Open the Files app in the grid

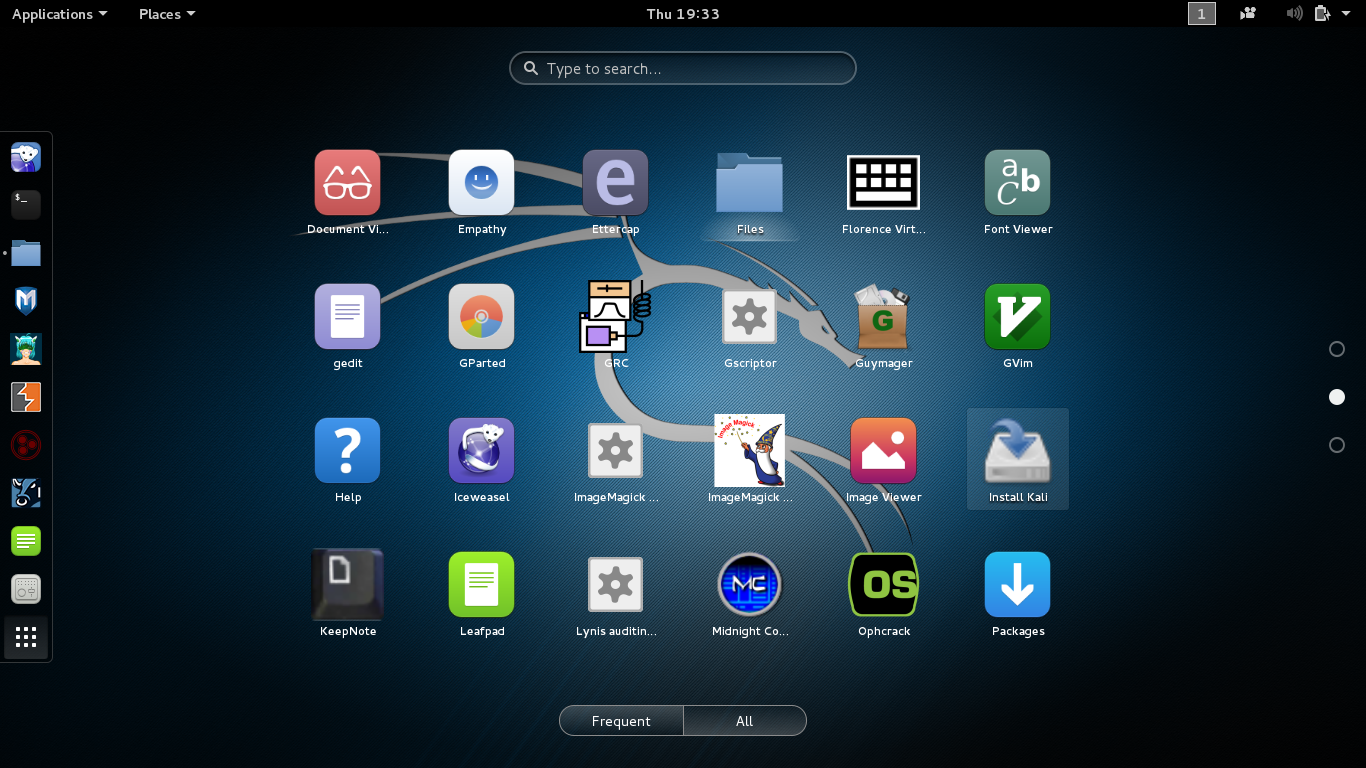pos(749,183)
